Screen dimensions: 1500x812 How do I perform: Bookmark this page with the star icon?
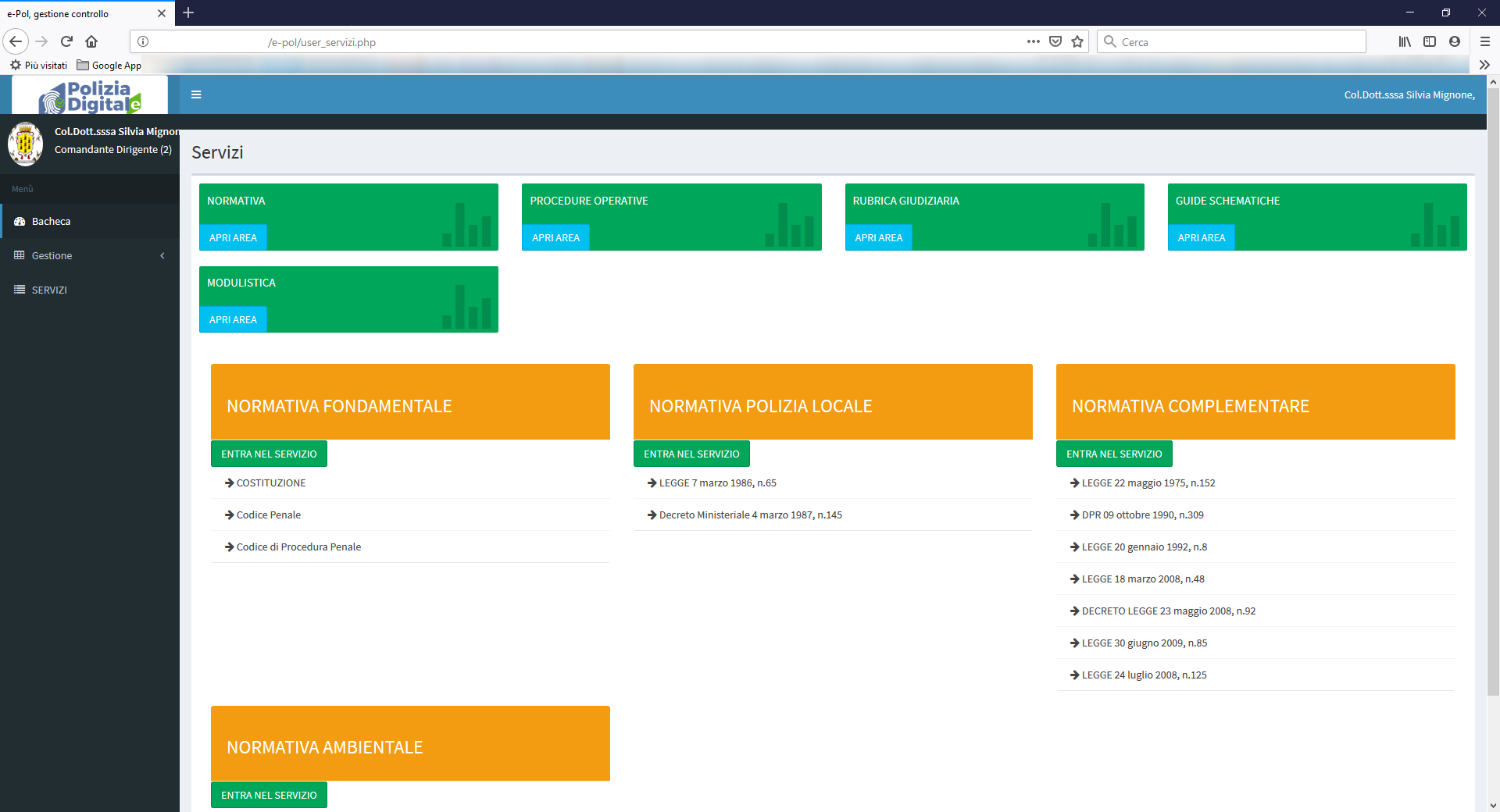click(1077, 41)
